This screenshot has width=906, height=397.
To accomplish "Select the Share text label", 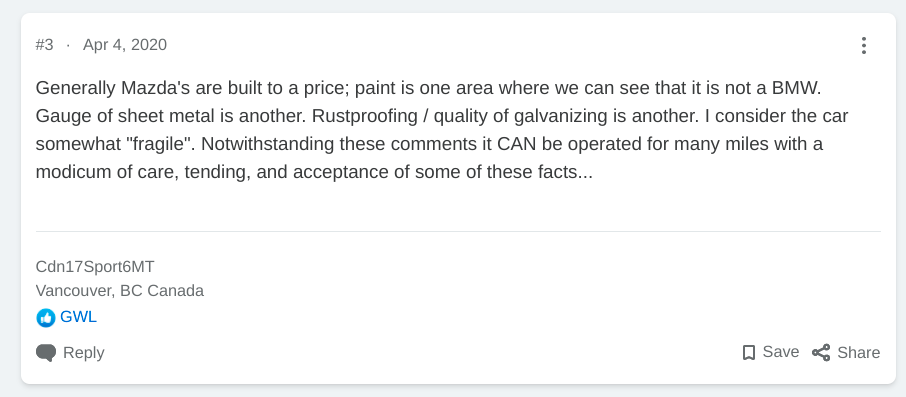I will click(x=859, y=353).
